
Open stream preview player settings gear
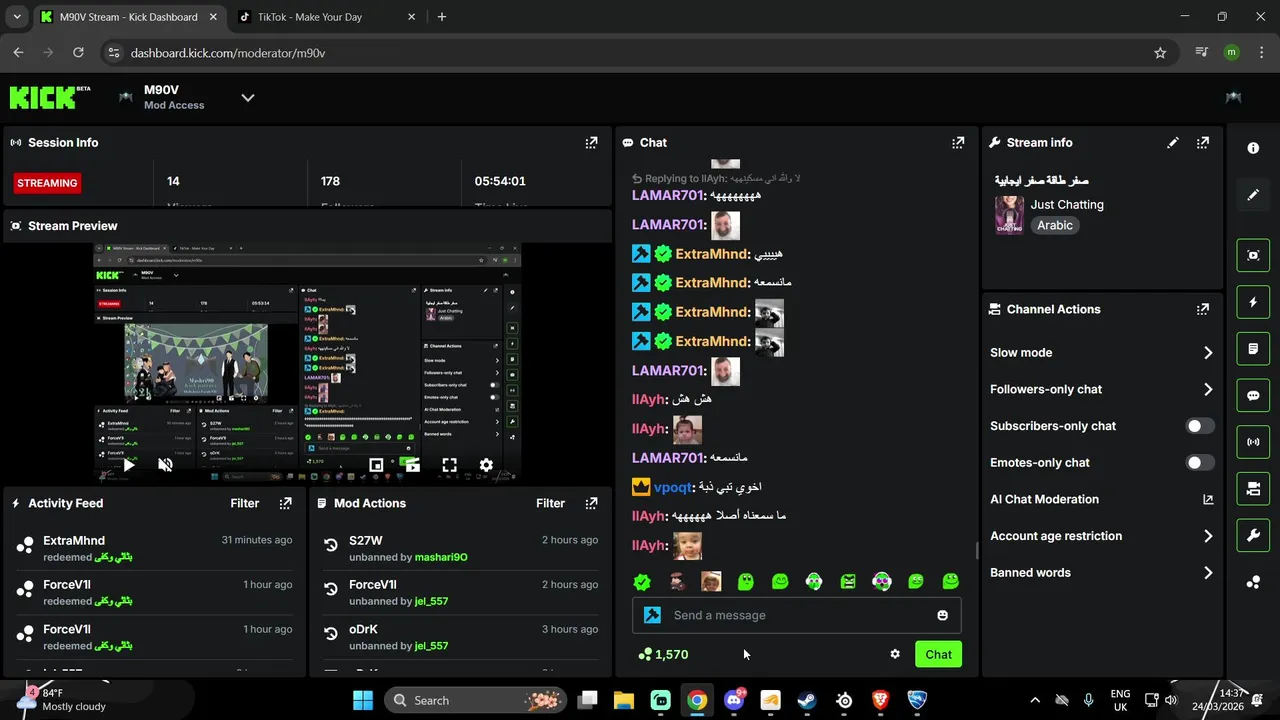(x=486, y=465)
